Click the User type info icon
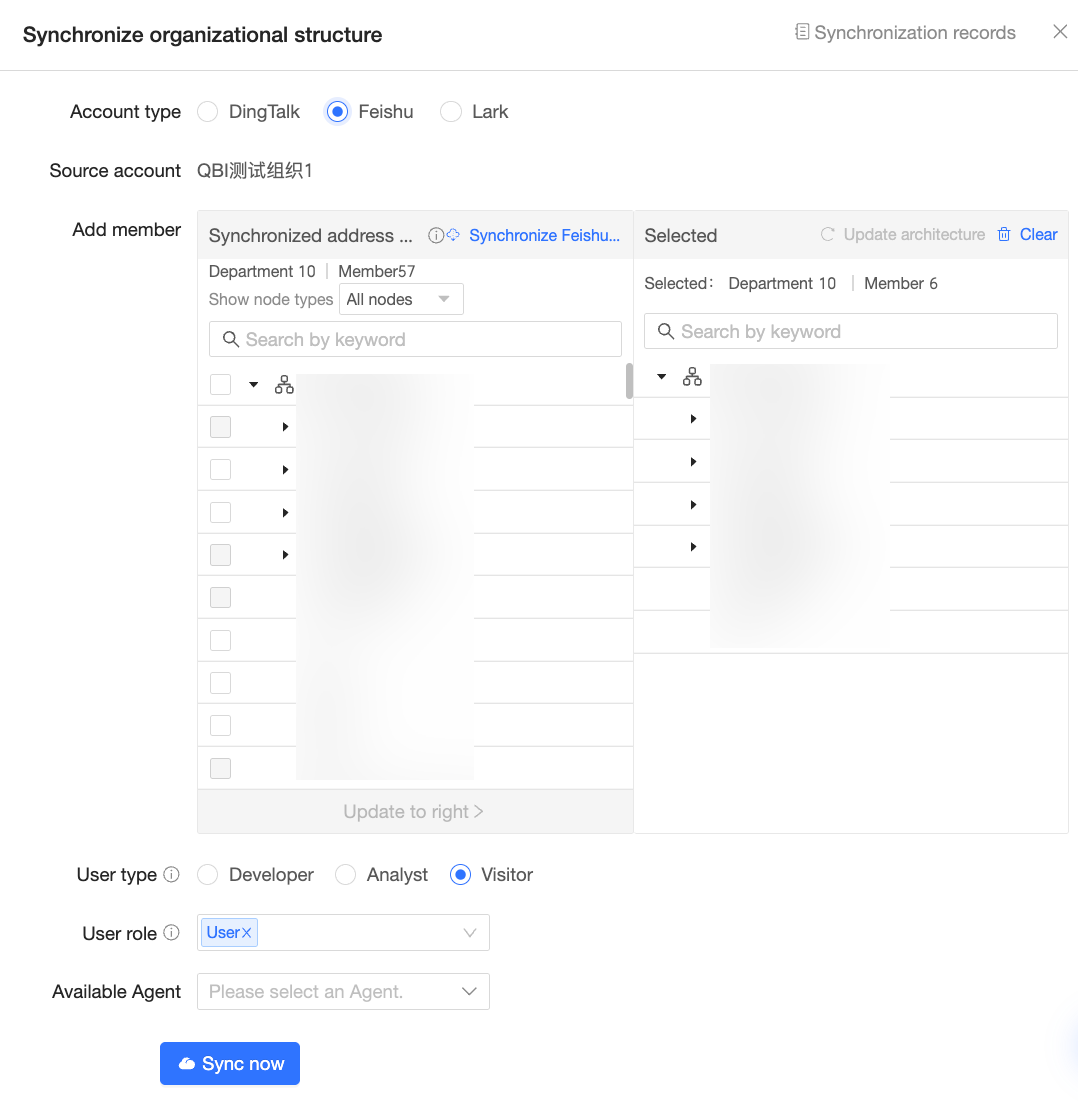The height and width of the screenshot is (1102, 1078). (x=171, y=874)
